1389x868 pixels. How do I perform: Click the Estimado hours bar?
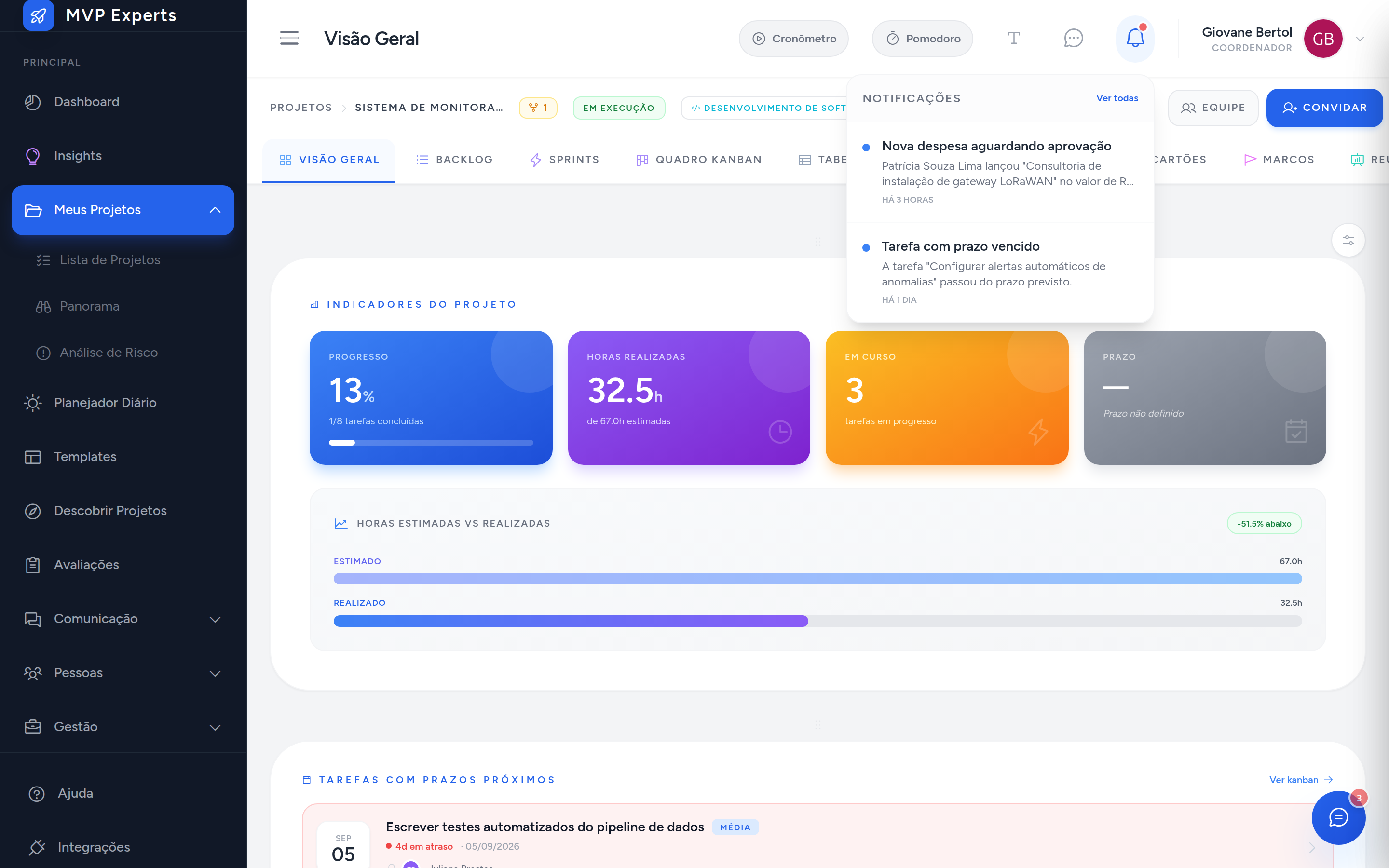point(817,579)
